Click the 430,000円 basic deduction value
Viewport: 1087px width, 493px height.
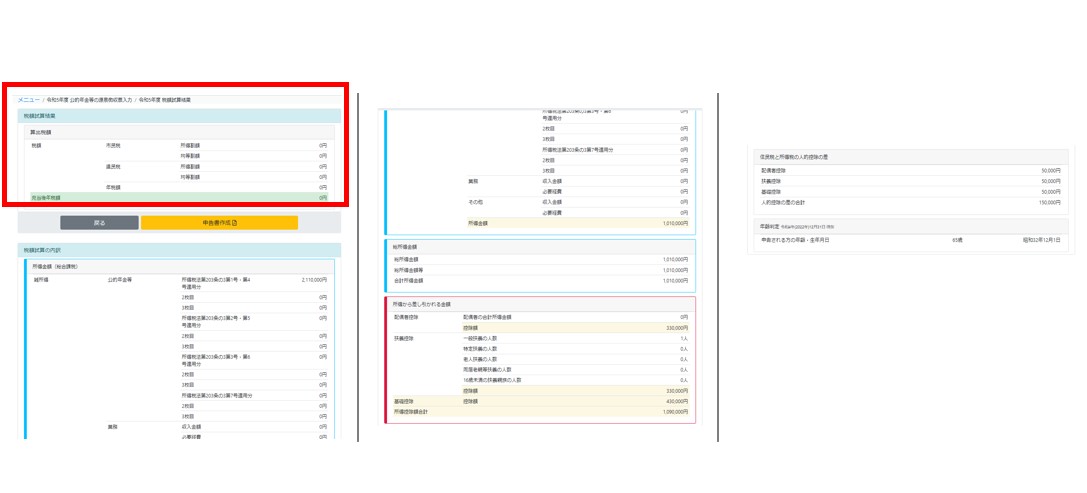[x=677, y=401]
